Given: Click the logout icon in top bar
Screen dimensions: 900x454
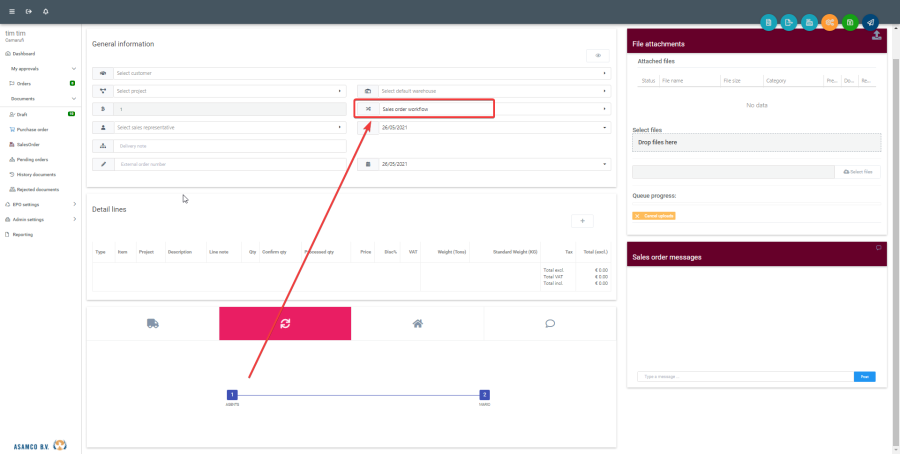Looking at the screenshot, I should [x=28, y=11].
